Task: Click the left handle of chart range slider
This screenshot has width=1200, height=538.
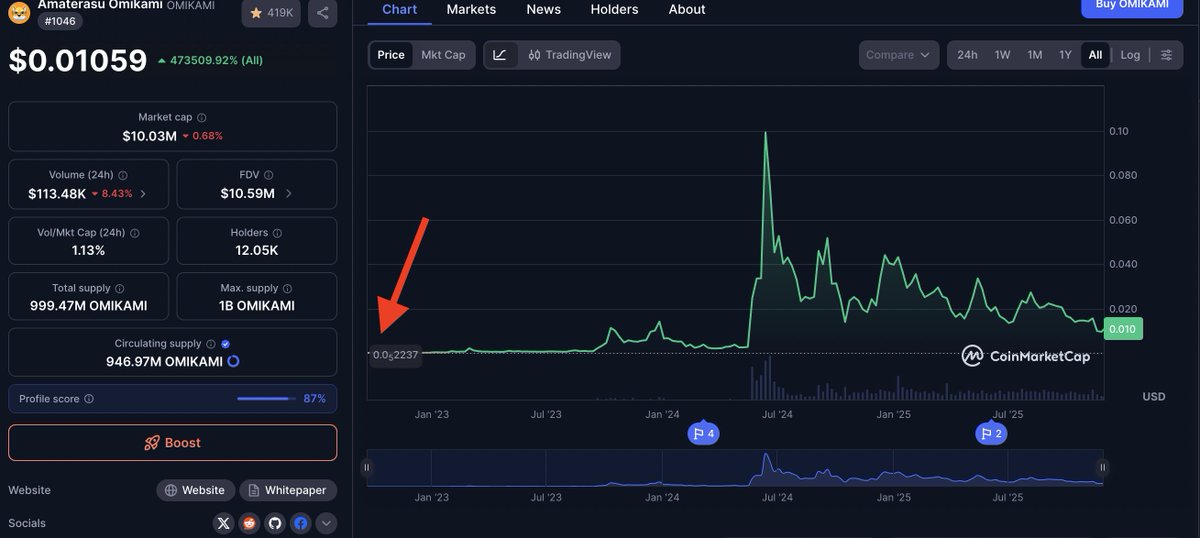Action: pos(367,467)
